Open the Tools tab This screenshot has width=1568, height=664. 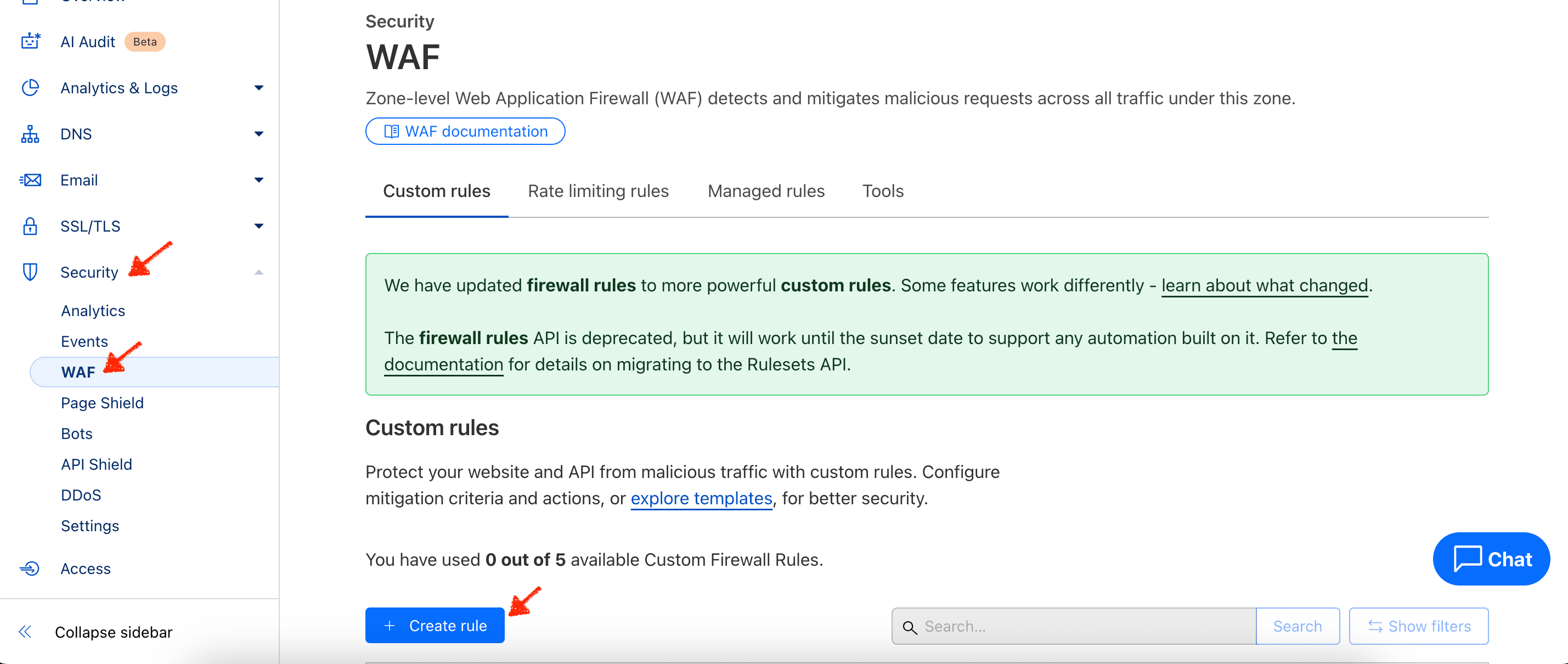coord(883,191)
